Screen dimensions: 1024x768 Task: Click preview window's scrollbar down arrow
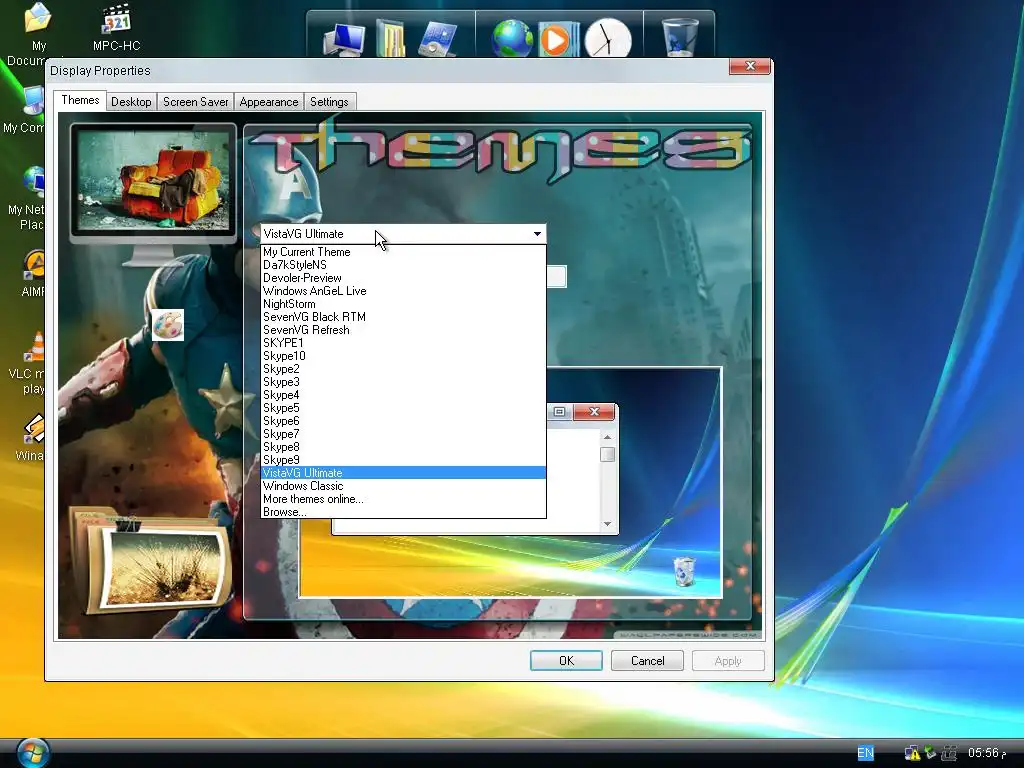tap(607, 524)
